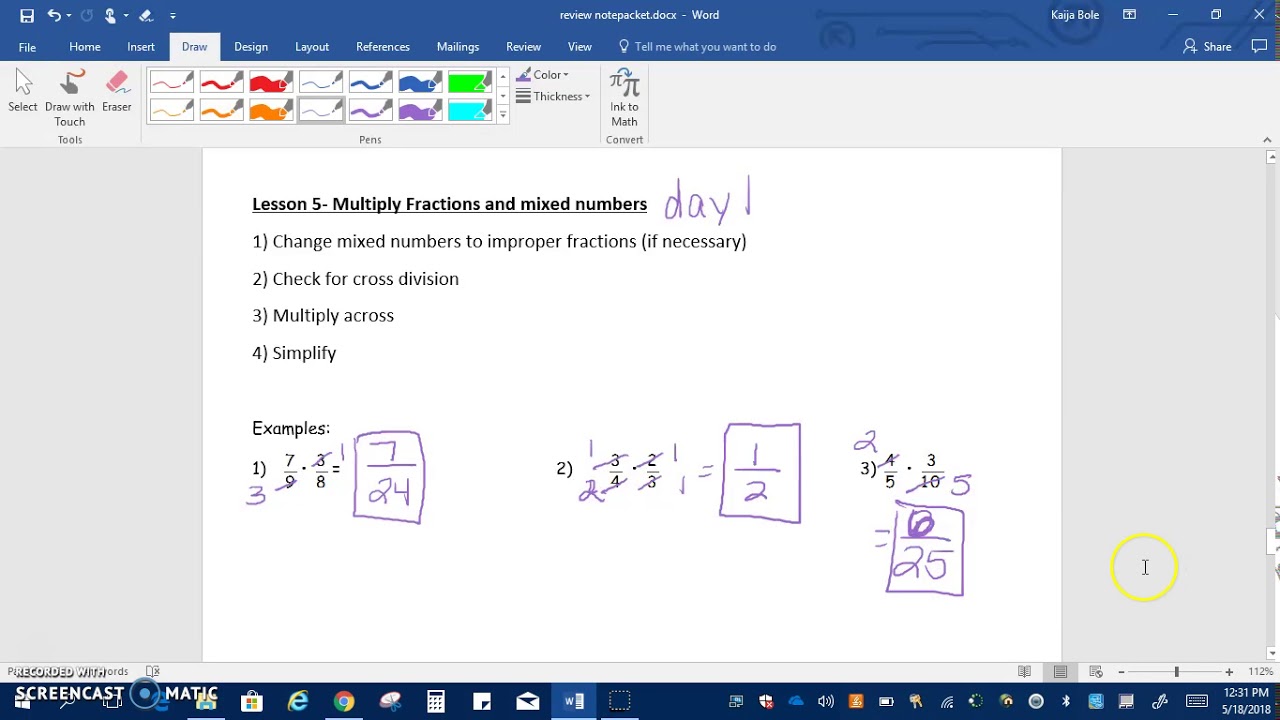
Task: Select the blue highlighter pen
Action: [x=420, y=82]
